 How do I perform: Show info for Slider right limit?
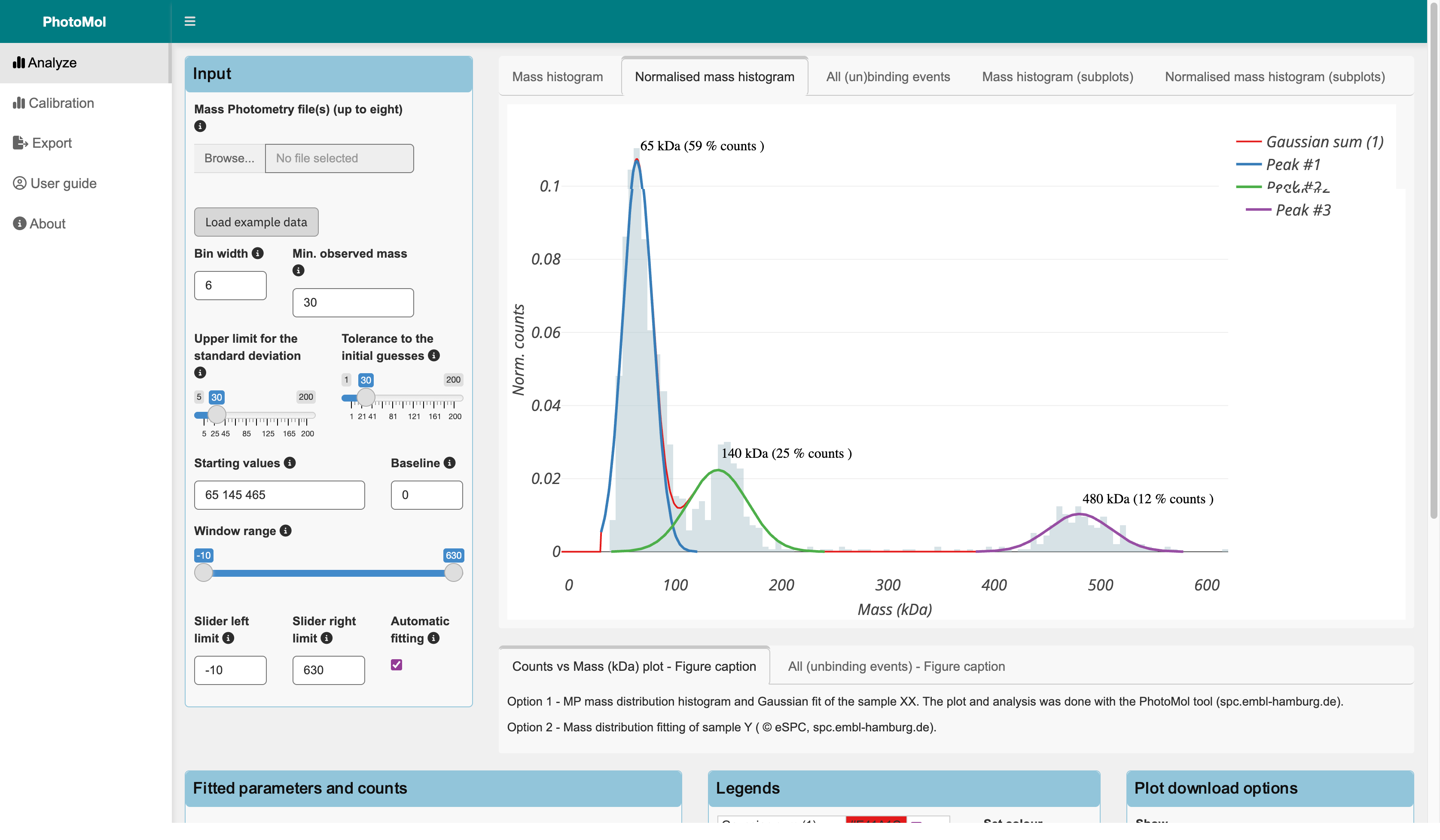point(327,639)
